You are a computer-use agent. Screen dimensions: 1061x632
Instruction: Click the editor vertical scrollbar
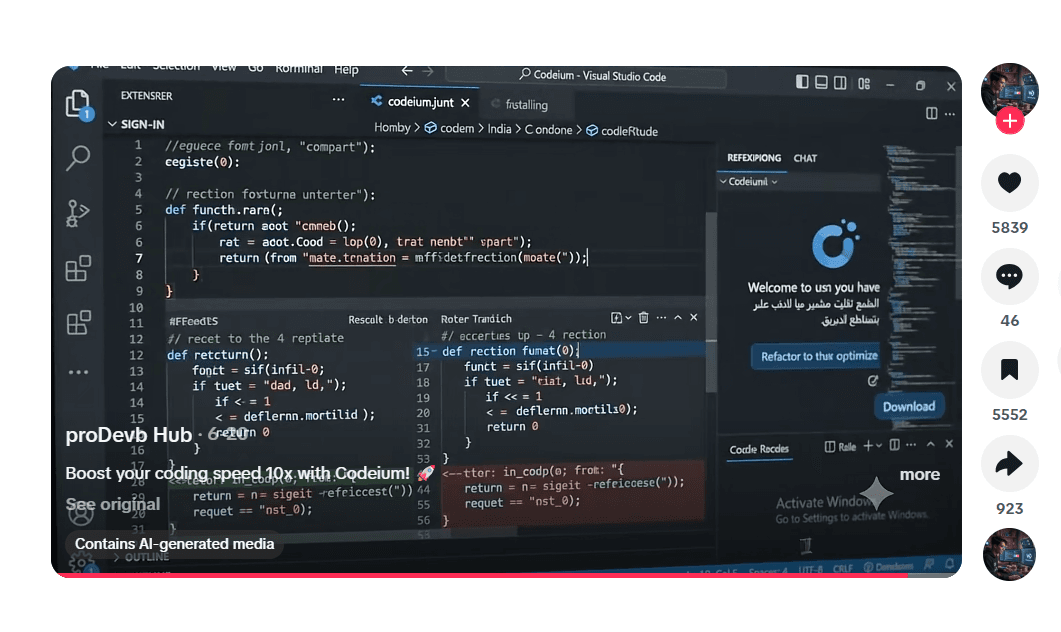coord(710,301)
